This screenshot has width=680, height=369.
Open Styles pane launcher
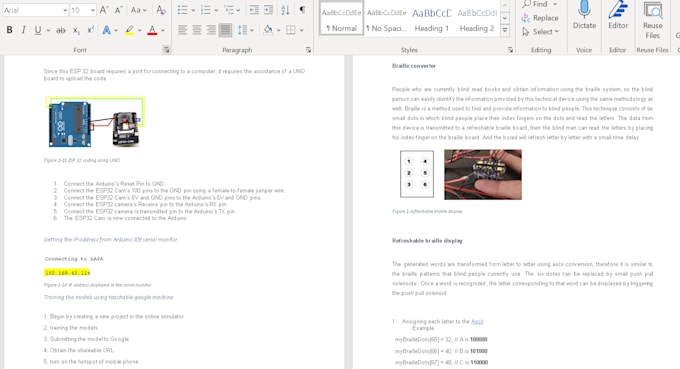click(x=510, y=50)
